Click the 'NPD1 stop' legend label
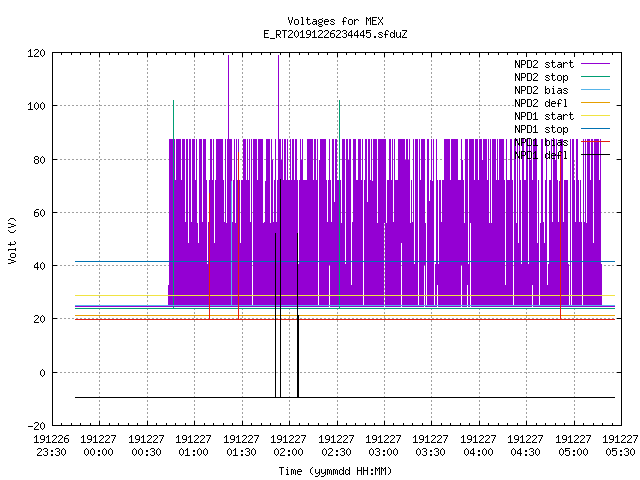The image size is (640, 480). coord(541,129)
